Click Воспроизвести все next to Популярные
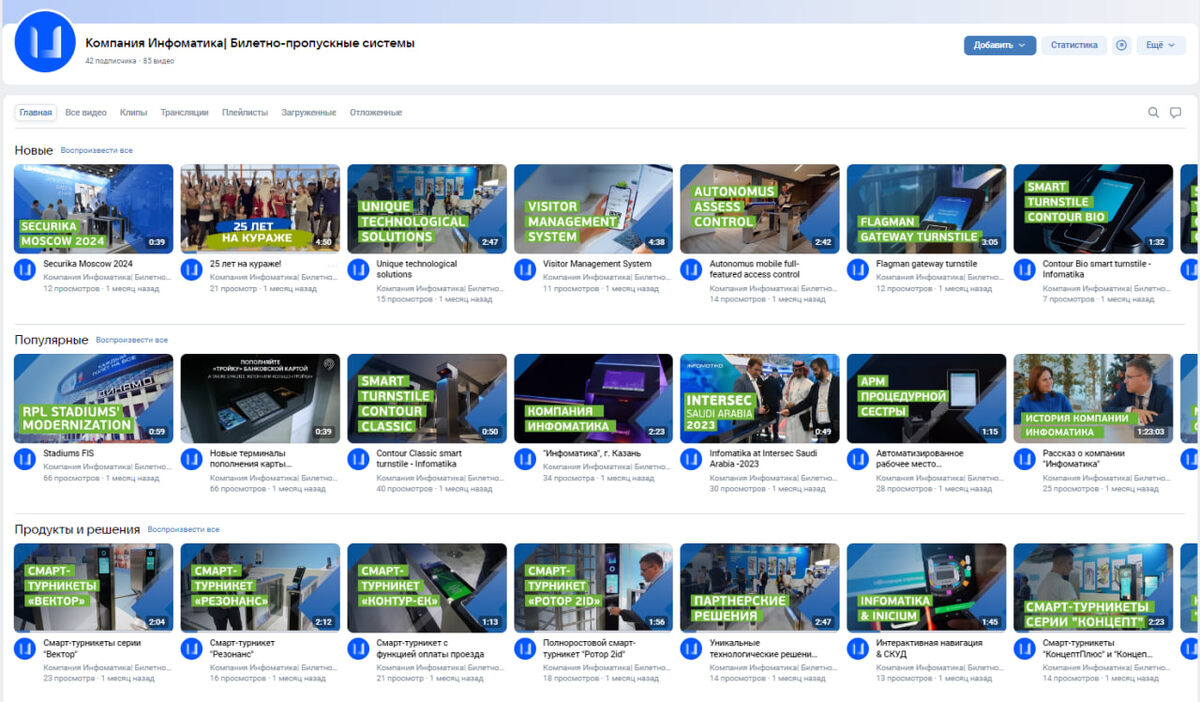Viewport: 1200px width, 702px height. [x=132, y=340]
